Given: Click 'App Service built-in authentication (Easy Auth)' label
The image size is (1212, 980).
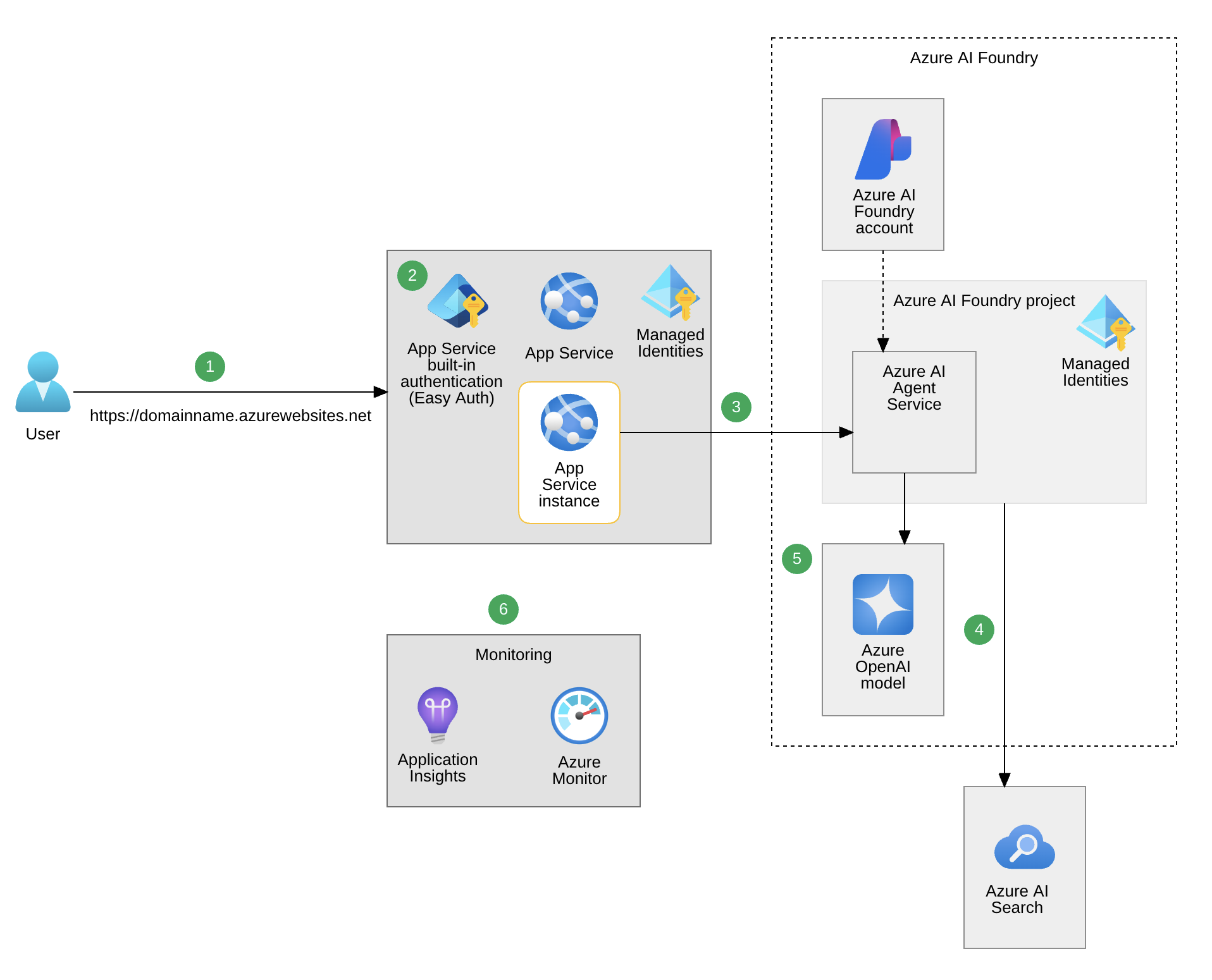Looking at the screenshot, I should (x=452, y=373).
